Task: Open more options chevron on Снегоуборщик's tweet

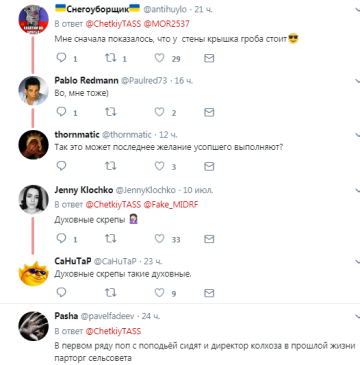Action: (357, 10)
